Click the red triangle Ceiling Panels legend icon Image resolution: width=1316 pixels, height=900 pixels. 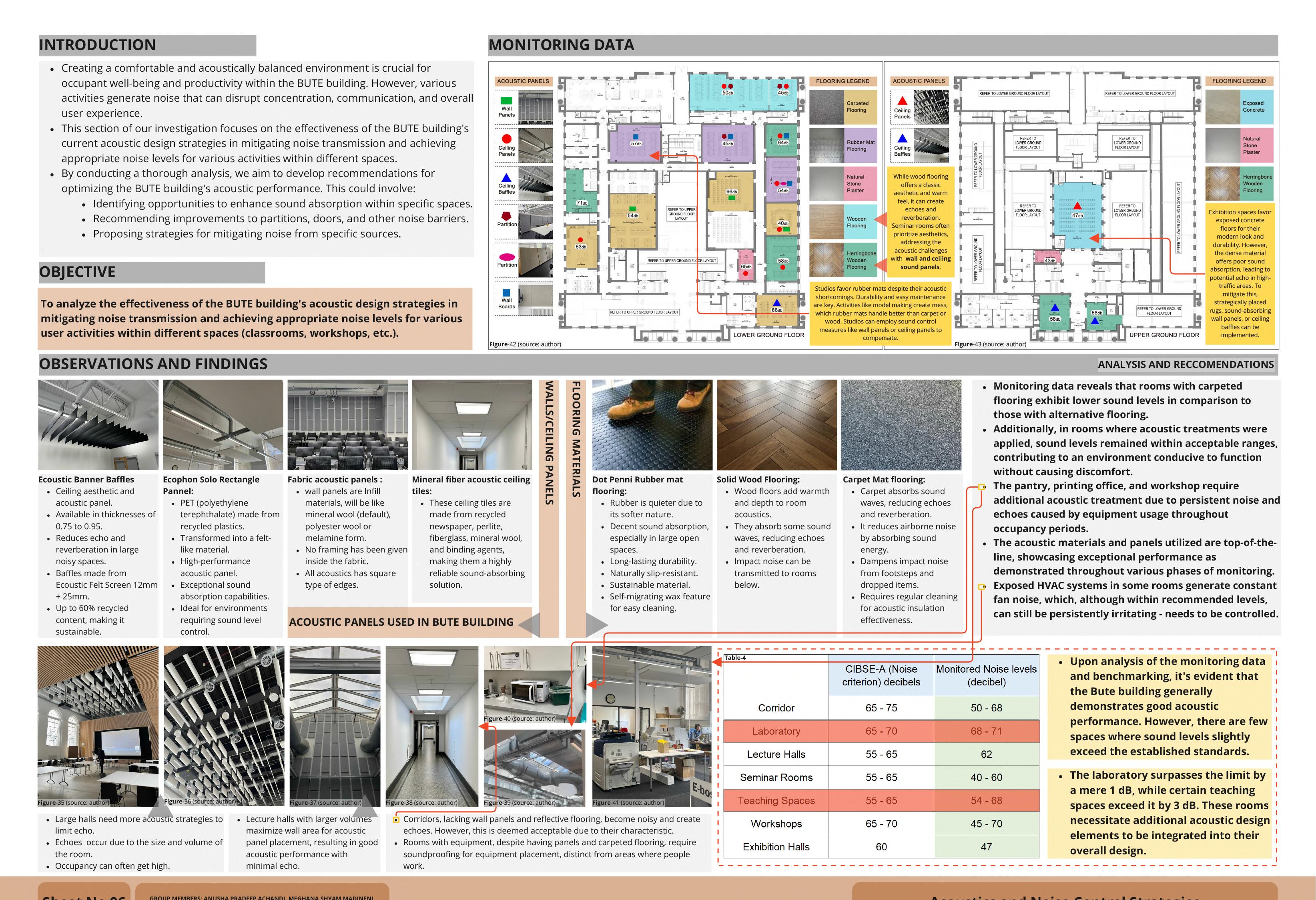click(x=902, y=101)
